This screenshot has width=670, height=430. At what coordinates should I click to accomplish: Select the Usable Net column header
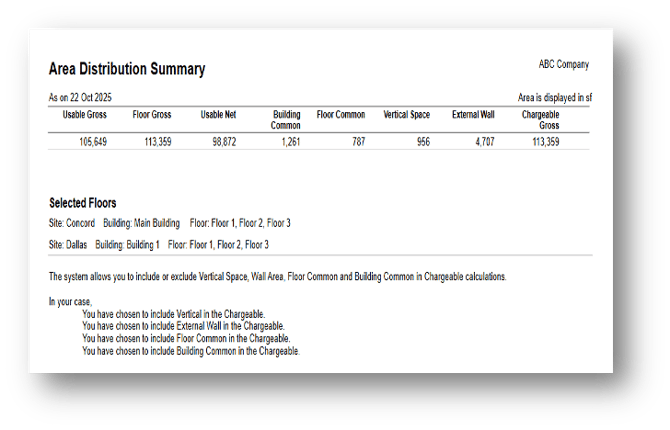point(218,115)
